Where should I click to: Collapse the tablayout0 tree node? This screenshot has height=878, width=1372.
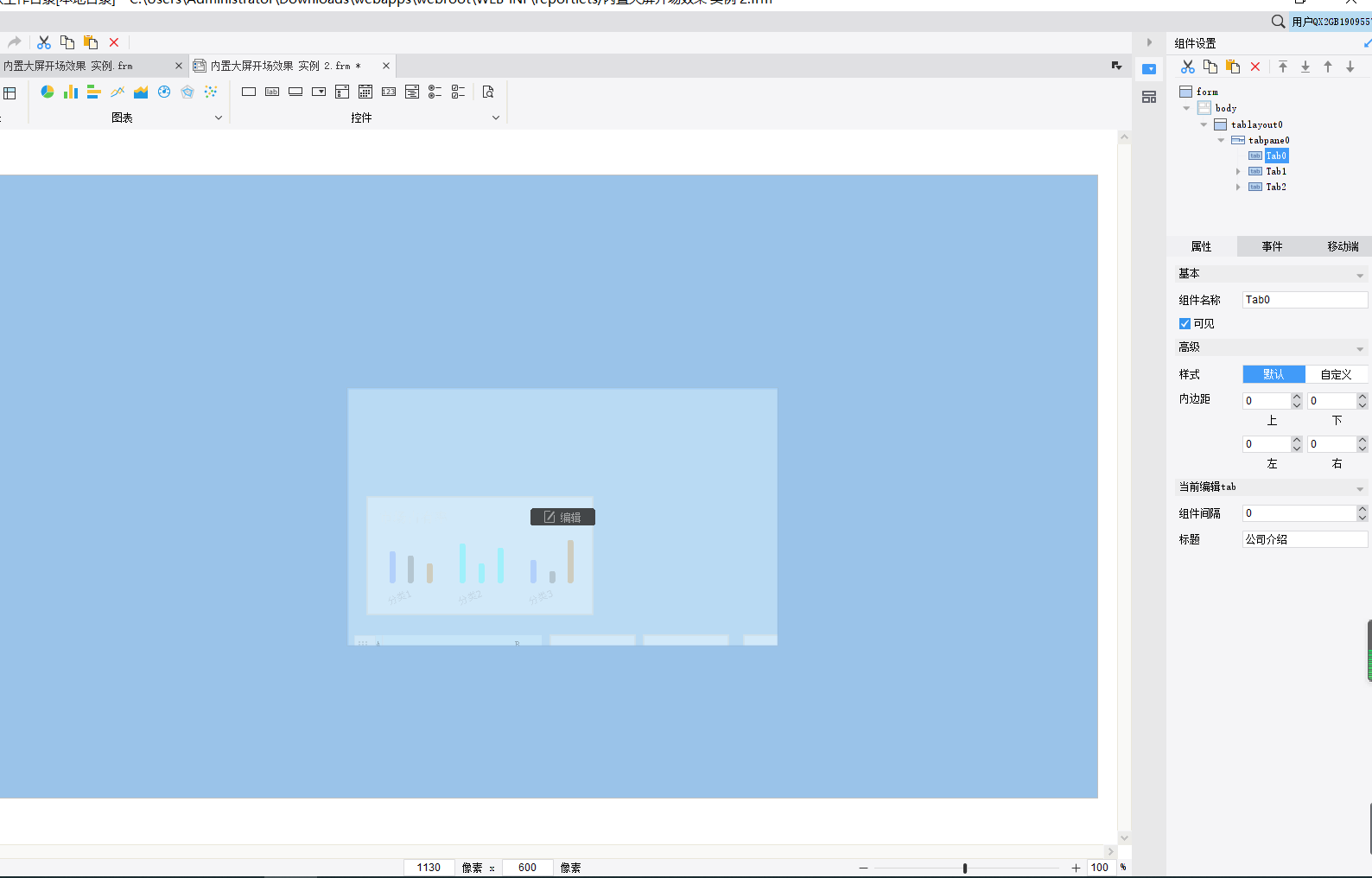pos(1204,124)
